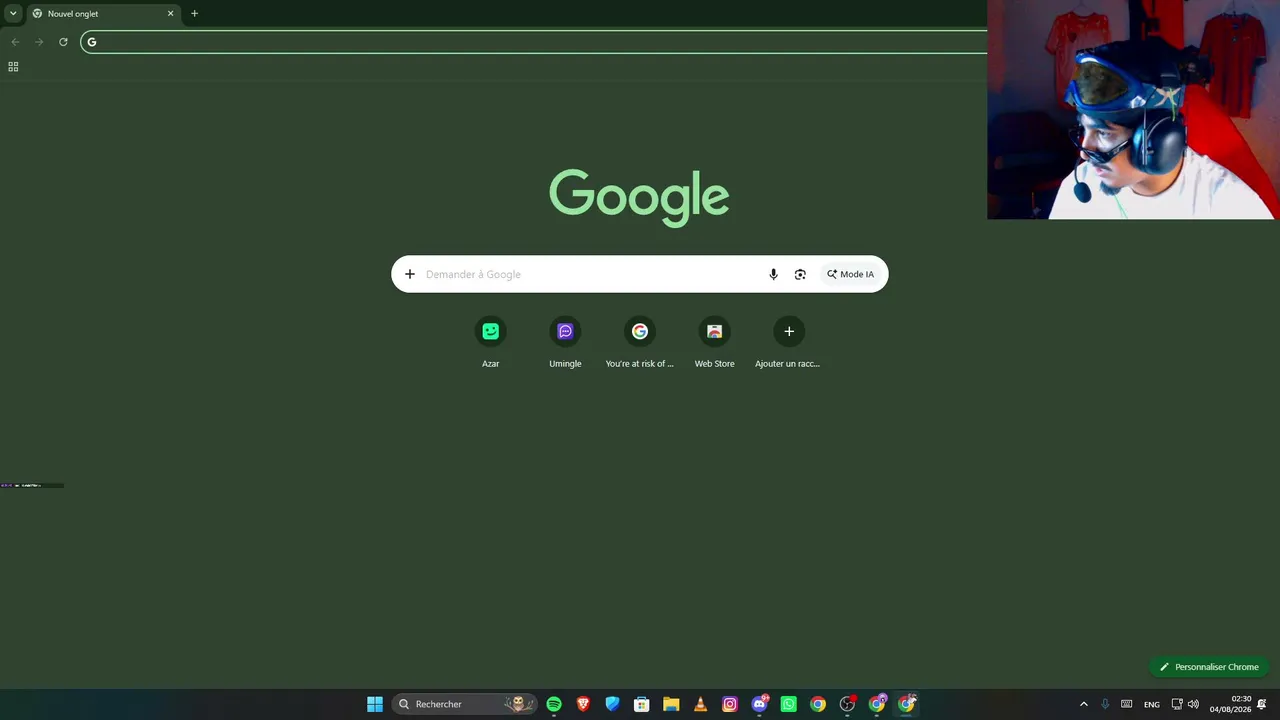
Task: Open the Windows Start menu
Action: [x=375, y=704]
